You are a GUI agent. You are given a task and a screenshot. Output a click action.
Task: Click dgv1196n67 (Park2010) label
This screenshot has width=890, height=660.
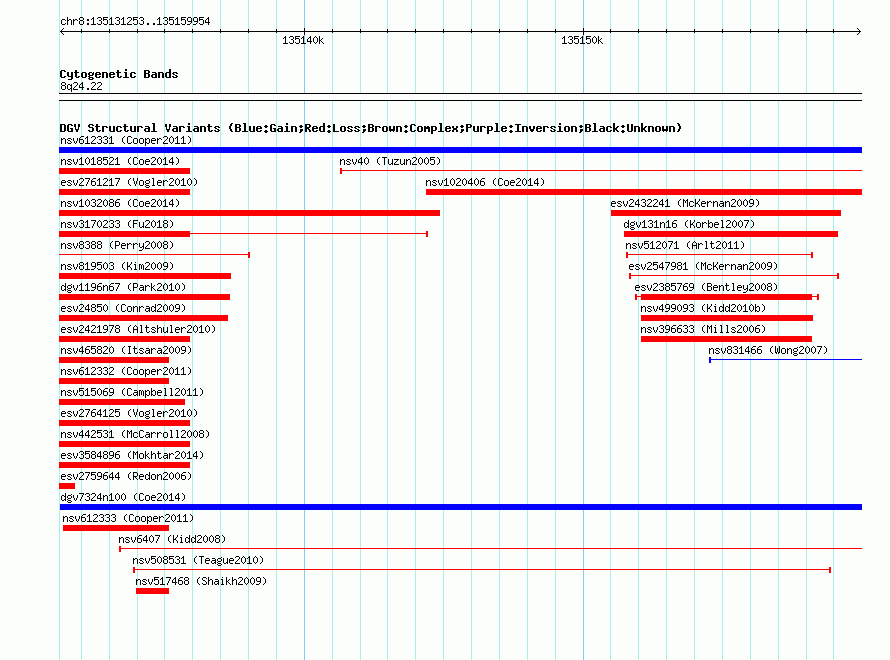(x=123, y=287)
